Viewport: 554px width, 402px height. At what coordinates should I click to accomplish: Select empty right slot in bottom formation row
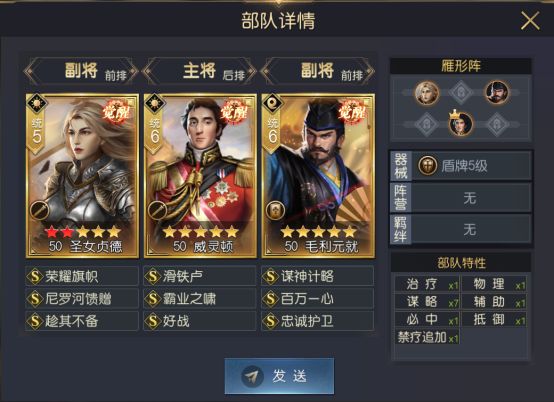[497, 125]
